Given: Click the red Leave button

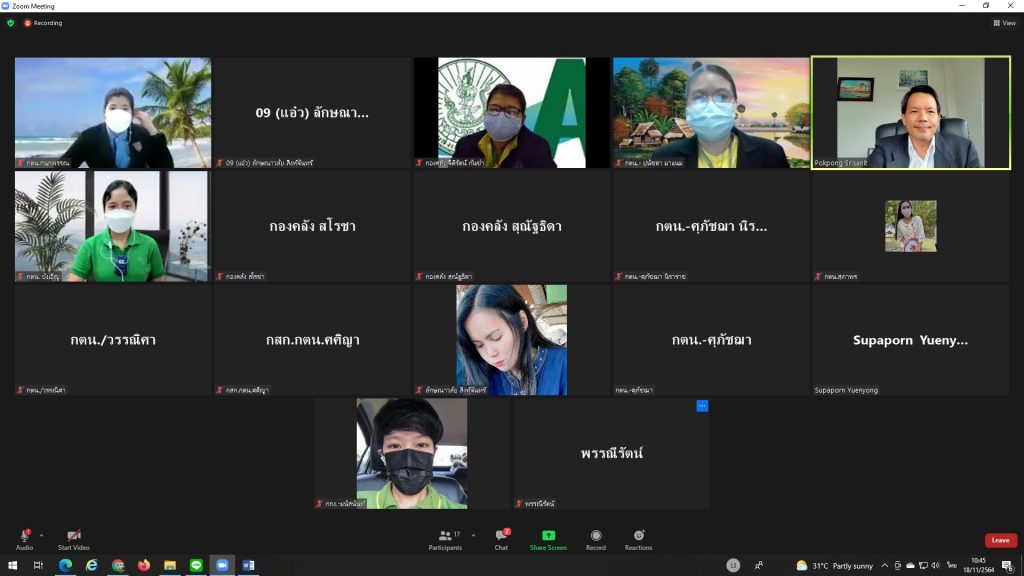Looking at the screenshot, I should (1000, 540).
